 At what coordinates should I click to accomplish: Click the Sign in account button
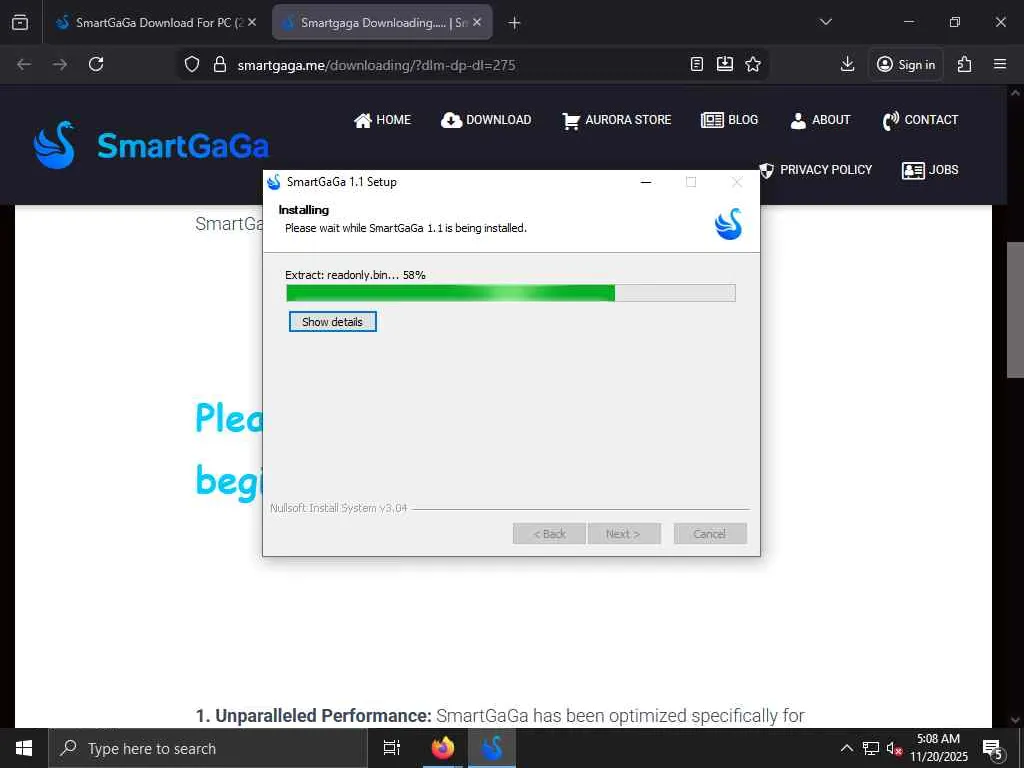pyautogui.click(x=906, y=64)
